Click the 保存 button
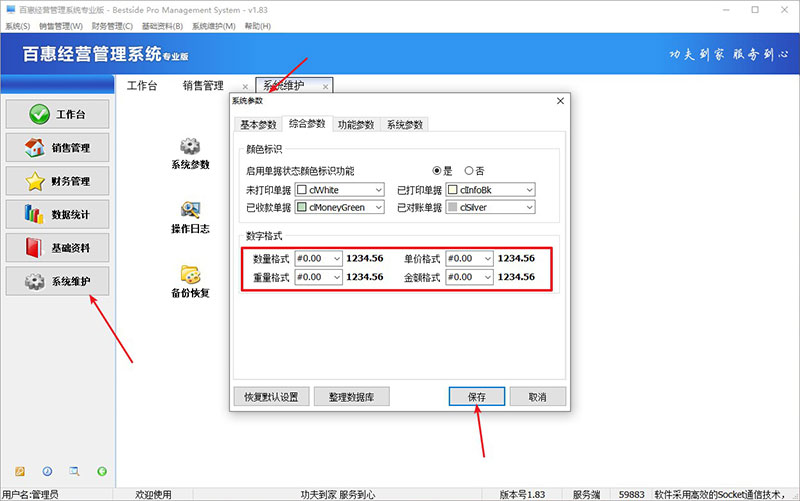Image resolution: width=800 pixels, height=501 pixels. point(476,396)
